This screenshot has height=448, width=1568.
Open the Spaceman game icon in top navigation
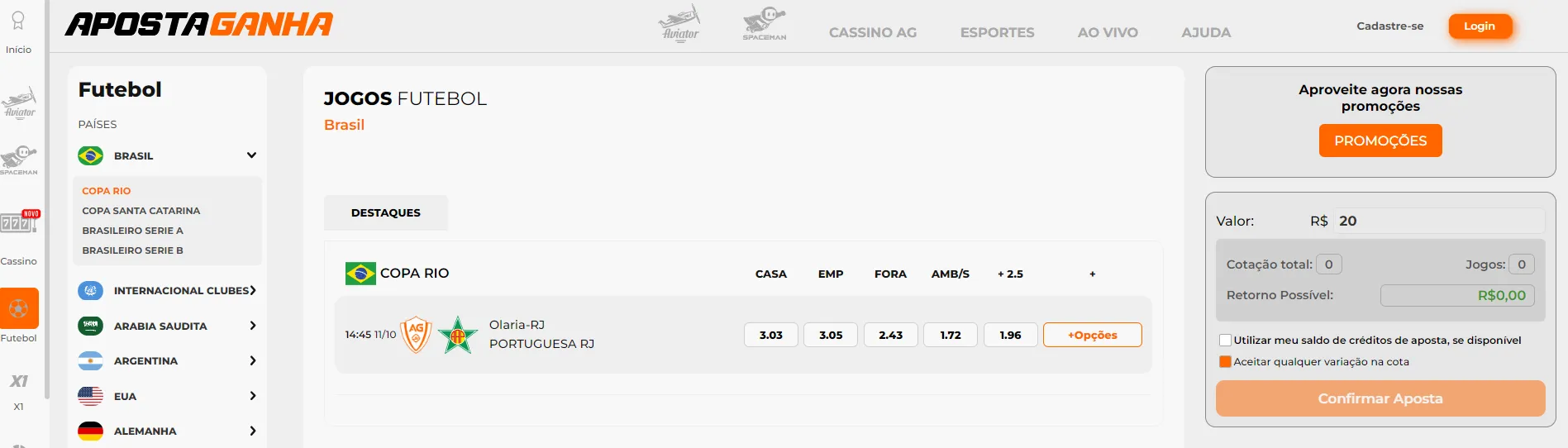(x=765, y=23)
